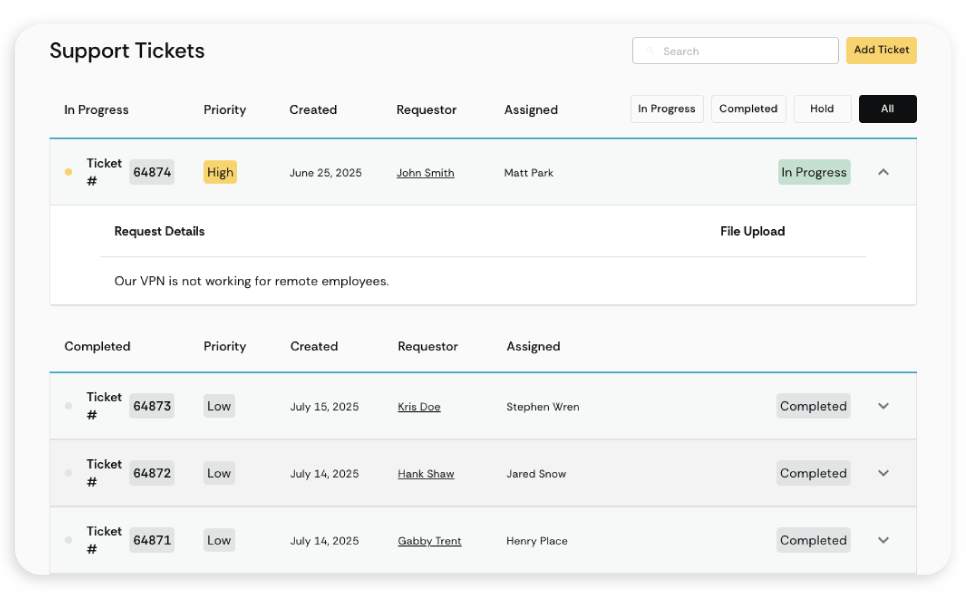Click the search magnifier icon
This screenshot has height=597, width=966.
pos(650,51)
